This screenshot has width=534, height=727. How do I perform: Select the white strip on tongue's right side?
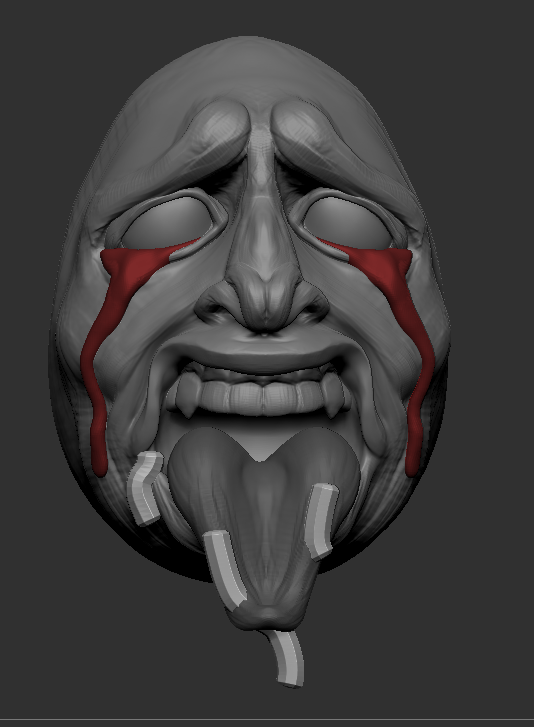pyautogui.click(x=321, y=521)
